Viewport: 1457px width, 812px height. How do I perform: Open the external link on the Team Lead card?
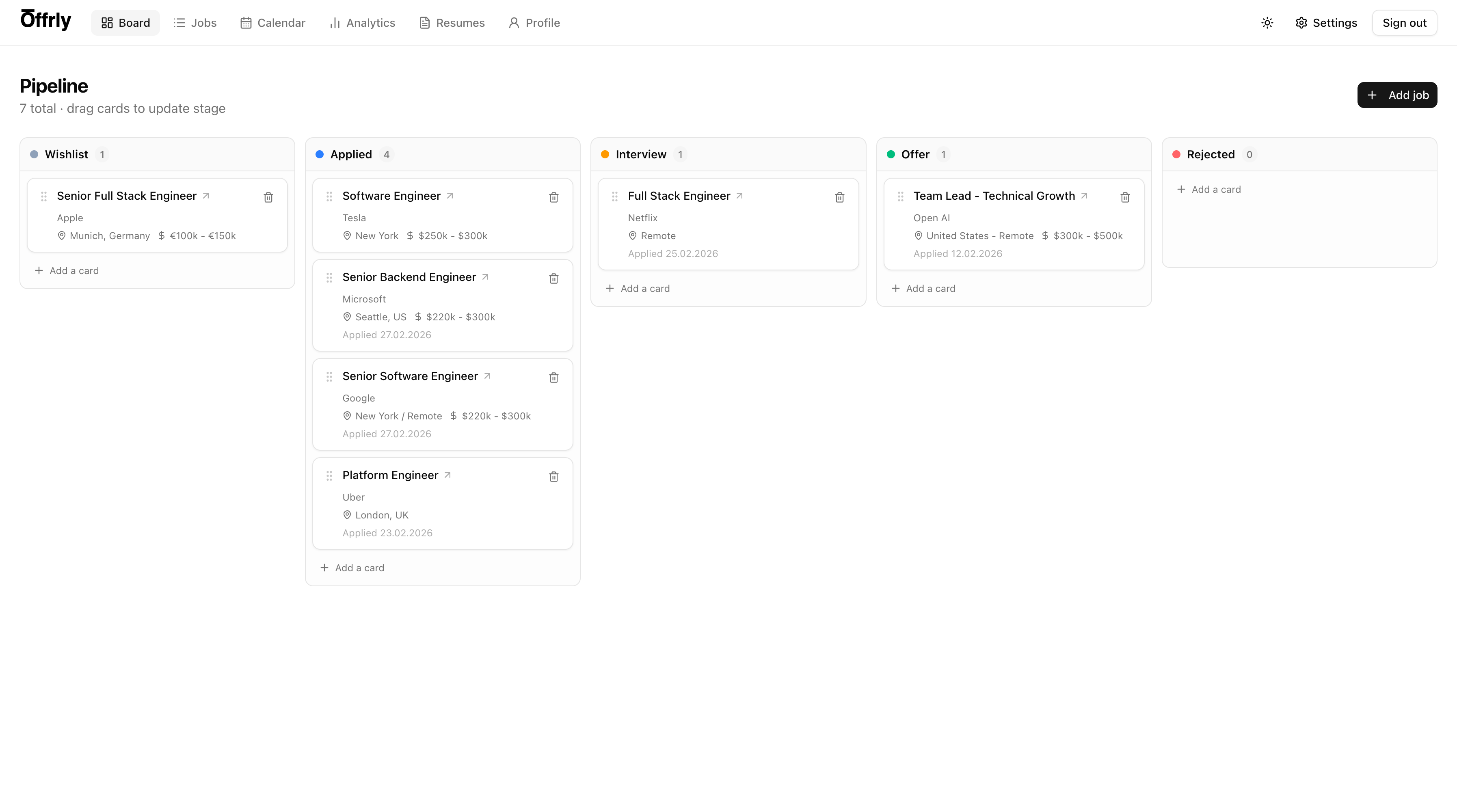[x=1085, y=195]
